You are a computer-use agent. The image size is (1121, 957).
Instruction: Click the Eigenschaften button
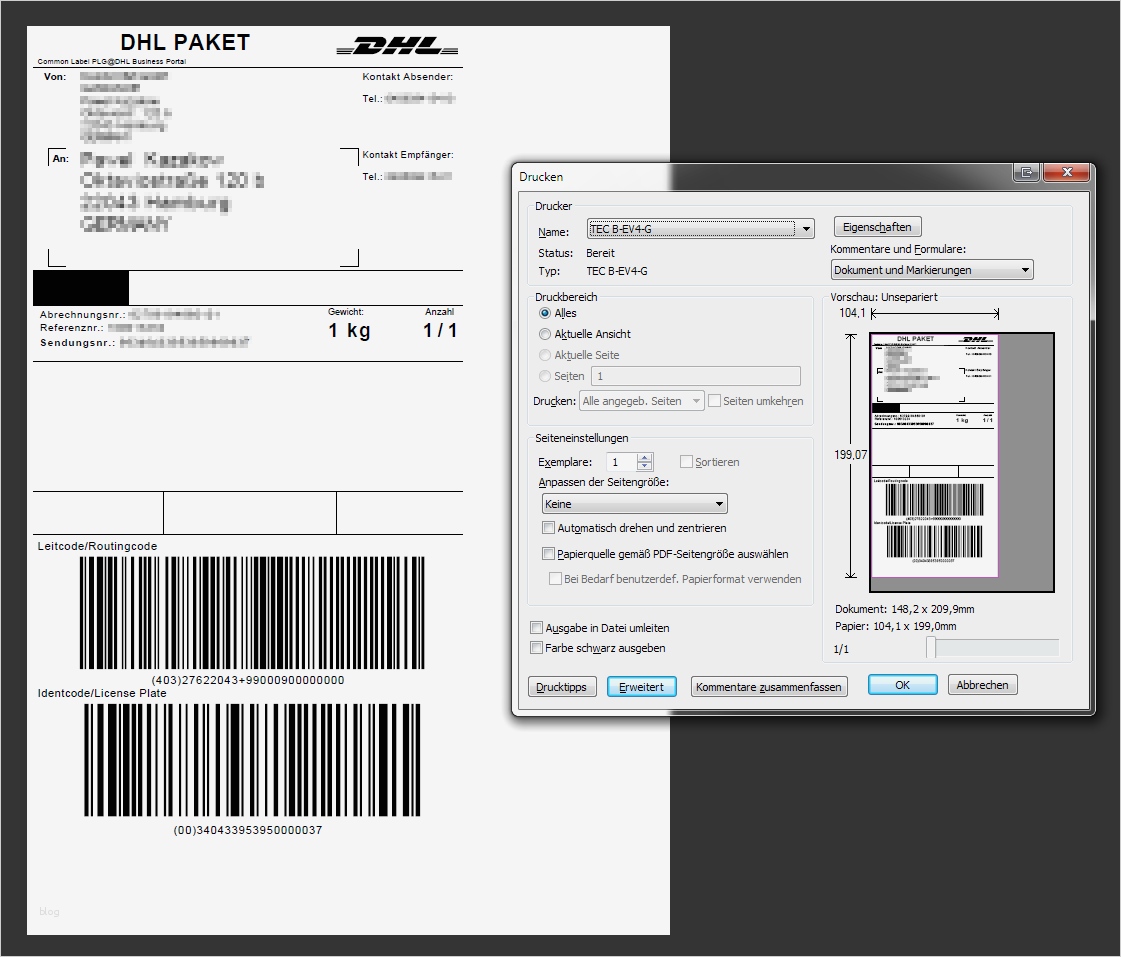pos(877,227)
